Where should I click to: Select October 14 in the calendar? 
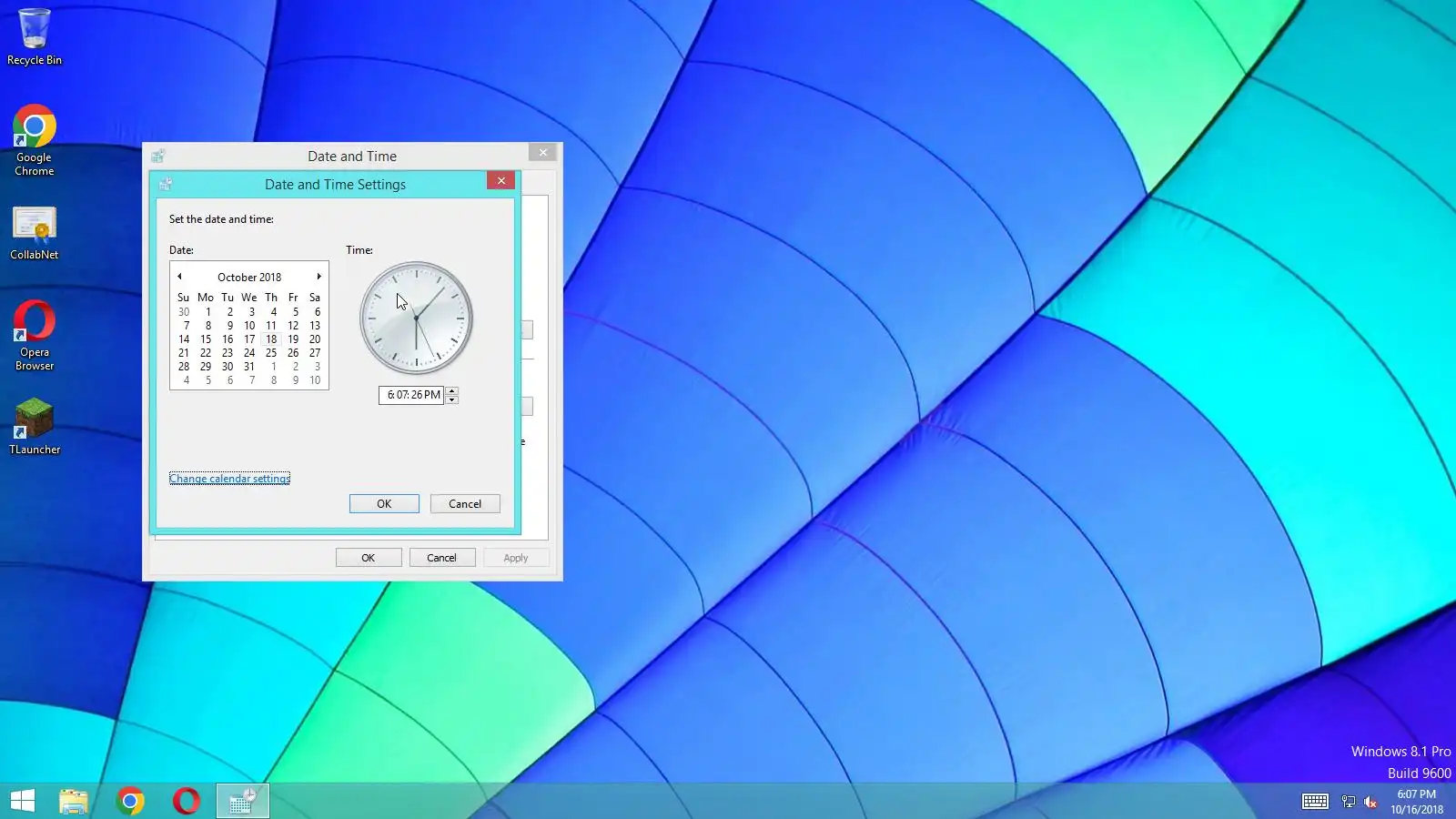pyautogui.click(x=184, y=339)
